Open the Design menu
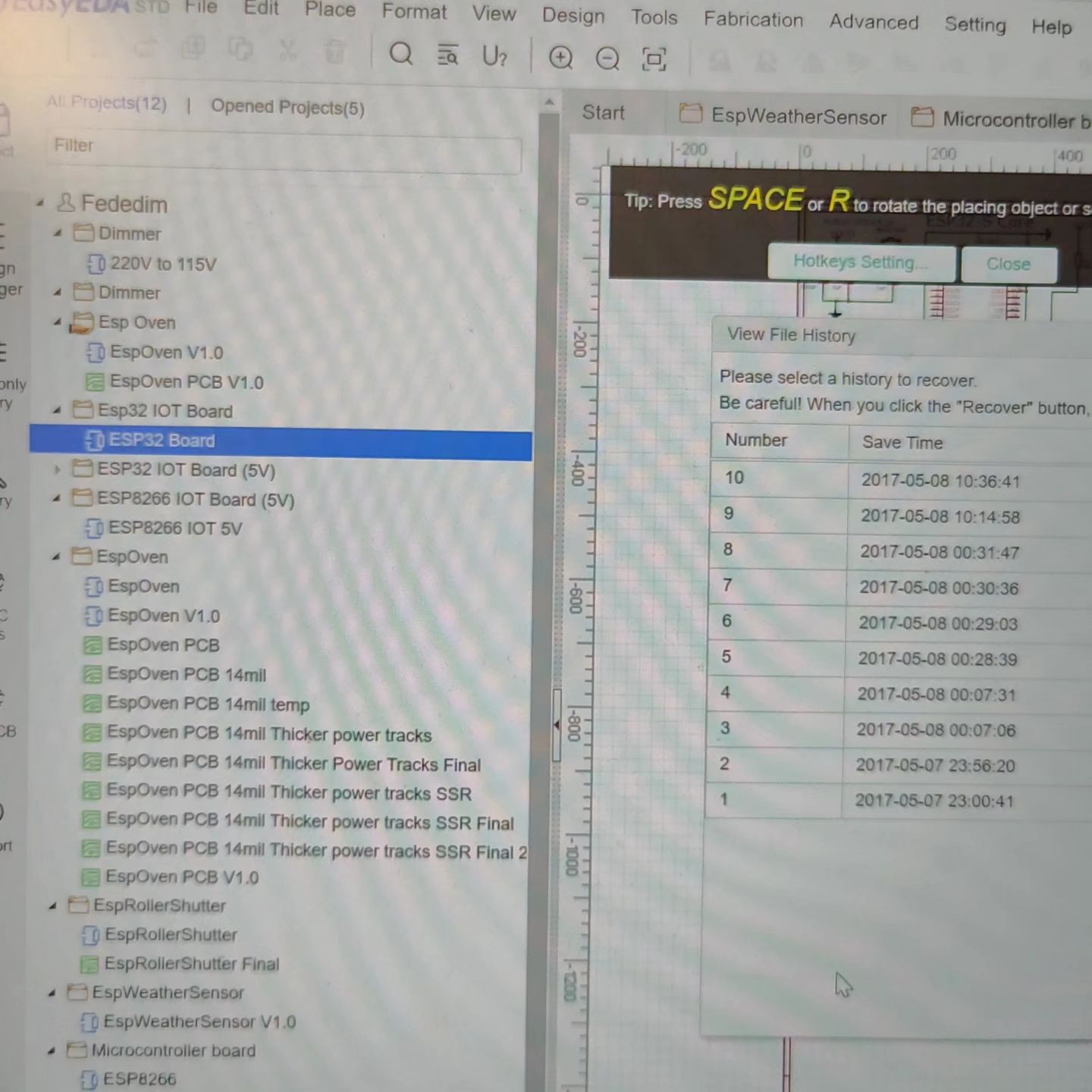Image resolution: width=1092 pixels, height=1092 pixels. coord(573,15)
